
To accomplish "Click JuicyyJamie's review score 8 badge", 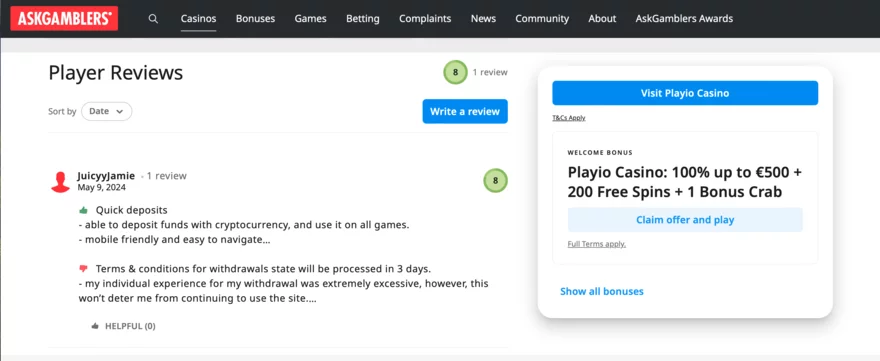I will (495, 181).
